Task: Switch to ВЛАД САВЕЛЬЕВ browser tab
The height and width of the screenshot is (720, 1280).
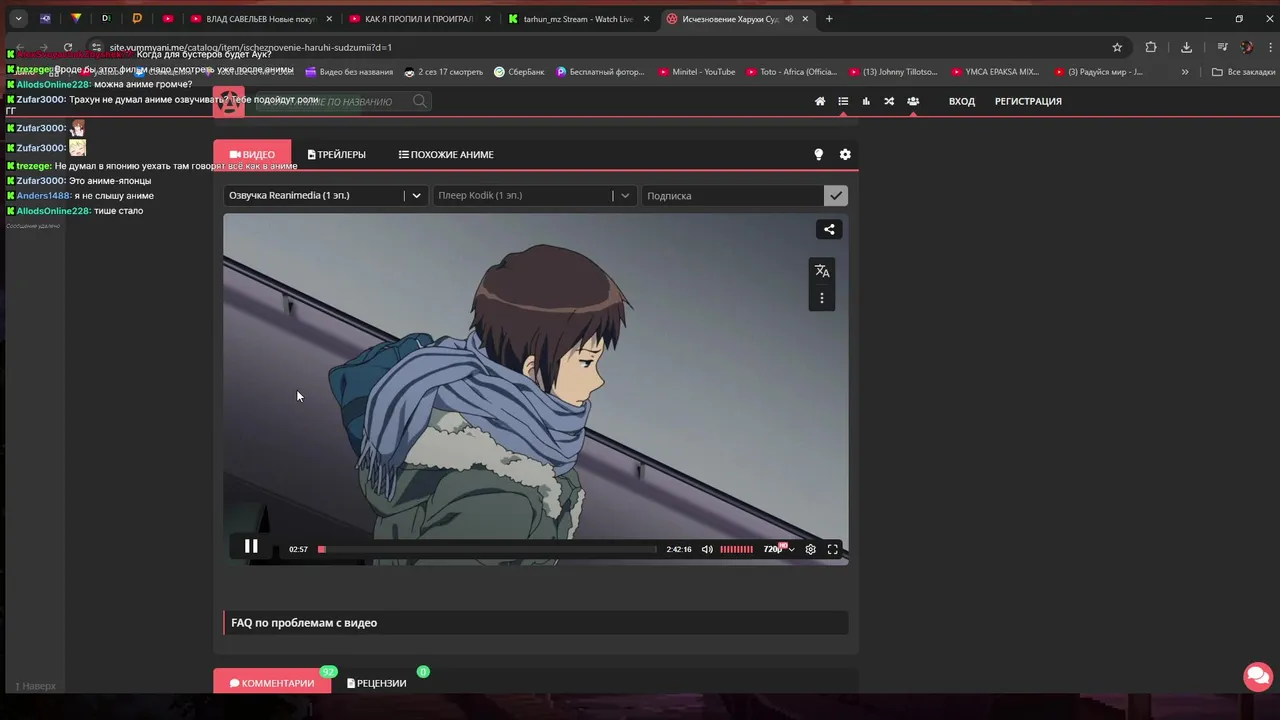Action: tap(261, 19)
